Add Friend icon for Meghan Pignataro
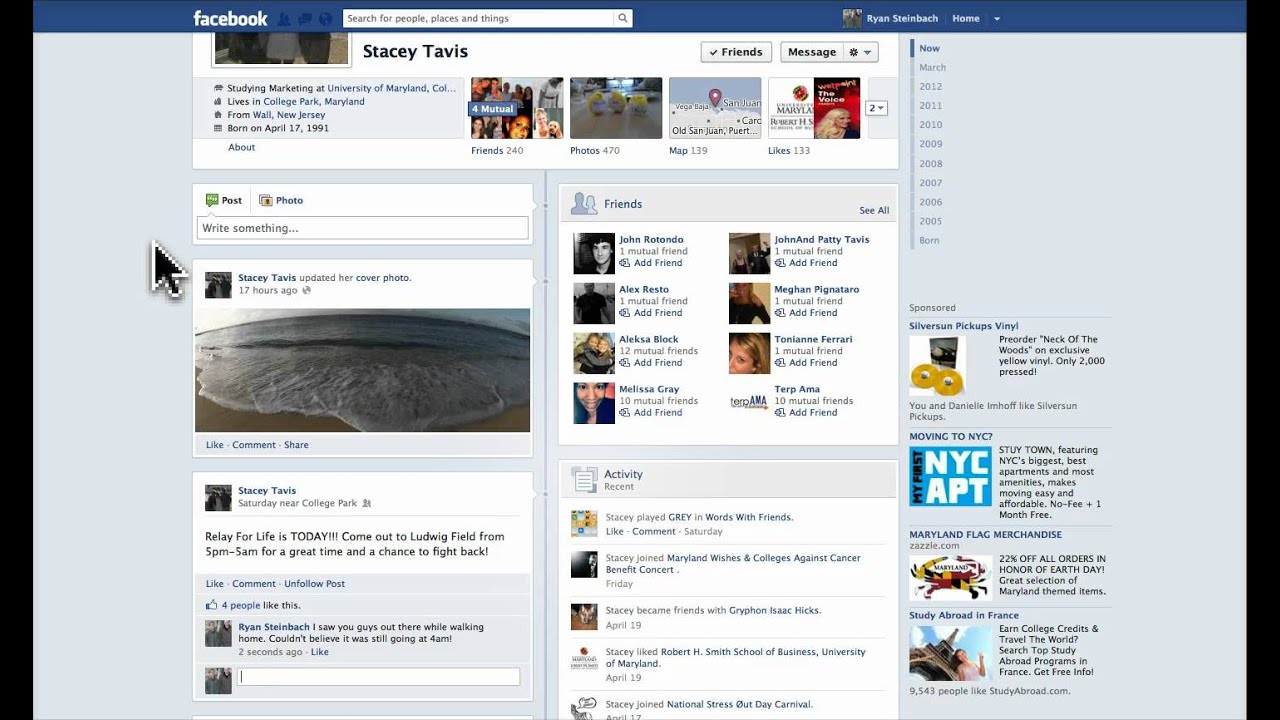Image resolution: width=1280 pixels, height=720 pixels. click(x=779, y=313)
